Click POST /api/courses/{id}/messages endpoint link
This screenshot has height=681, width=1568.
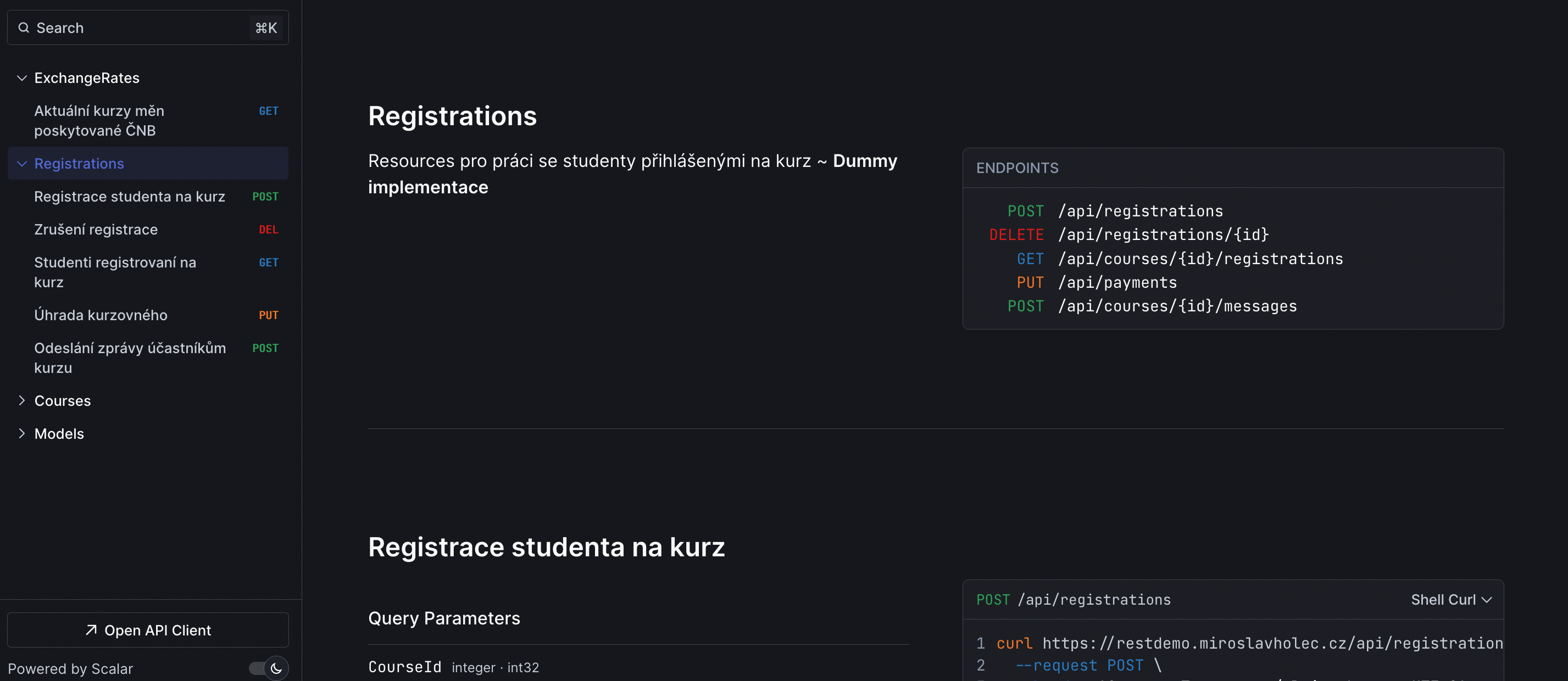click(x=1152, y=306)
